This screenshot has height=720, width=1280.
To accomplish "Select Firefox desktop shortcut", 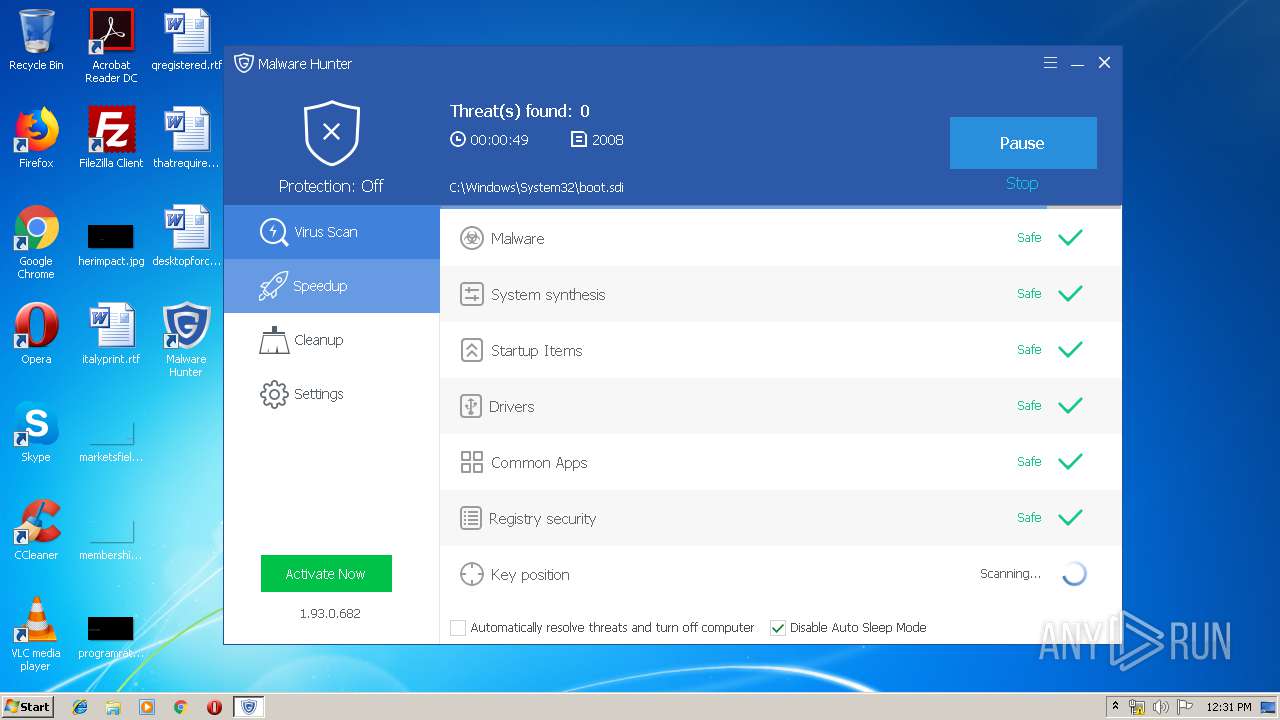I will [x=36, y=138].
